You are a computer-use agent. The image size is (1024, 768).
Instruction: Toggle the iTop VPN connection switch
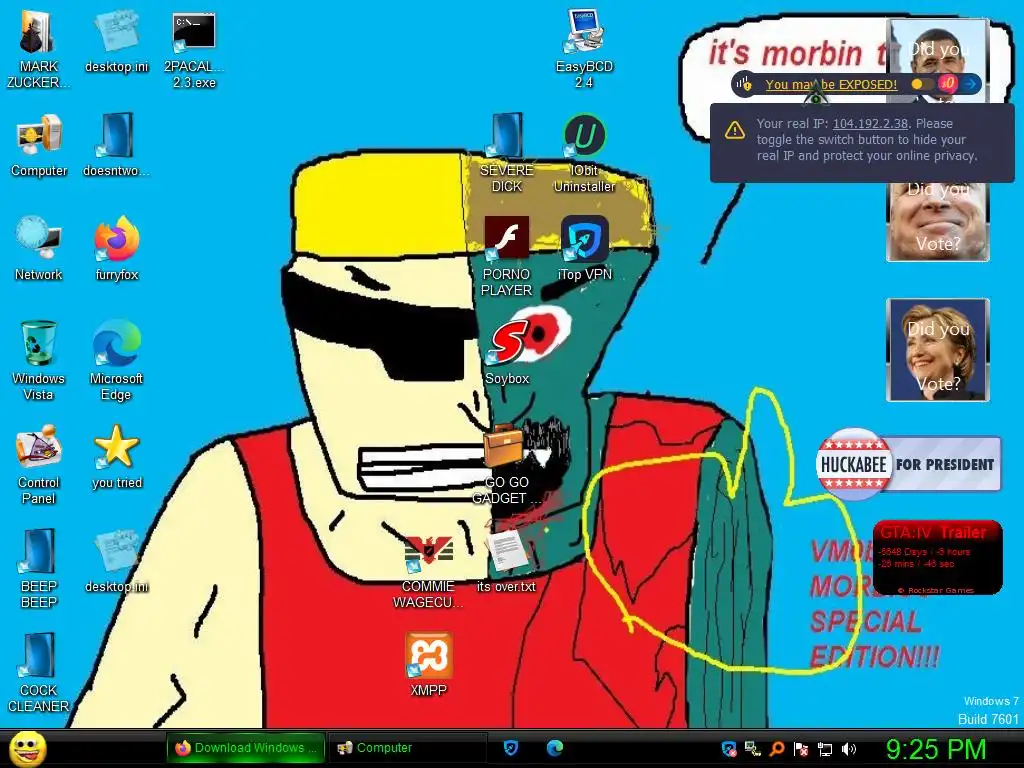coord(921,84)
